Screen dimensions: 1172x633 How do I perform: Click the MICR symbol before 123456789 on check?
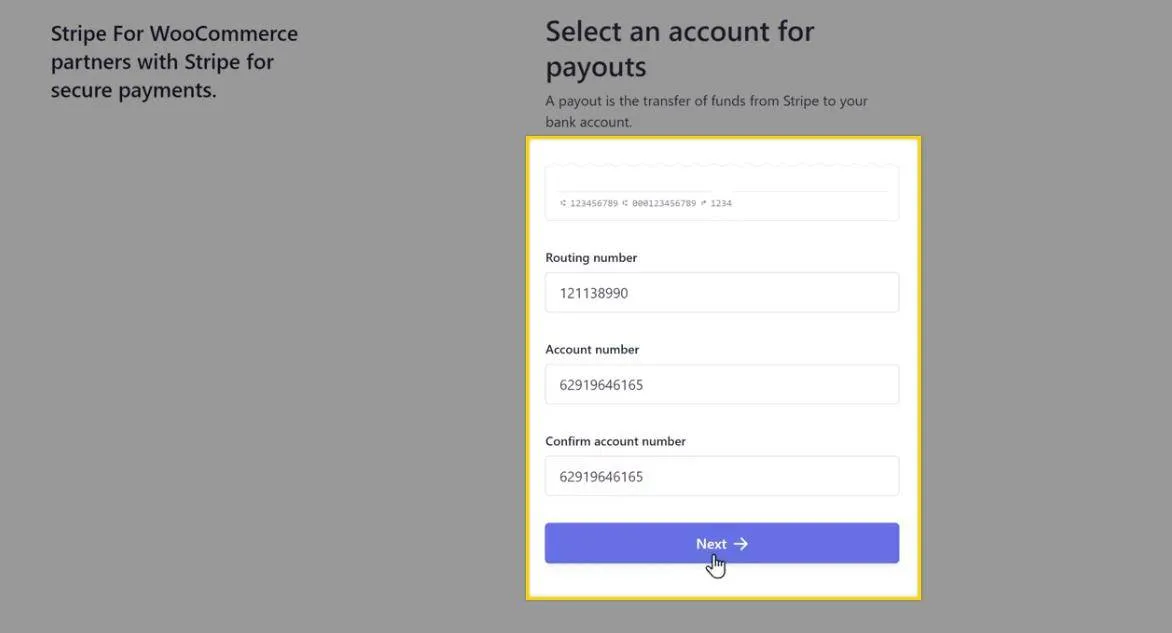pos(563,204)
